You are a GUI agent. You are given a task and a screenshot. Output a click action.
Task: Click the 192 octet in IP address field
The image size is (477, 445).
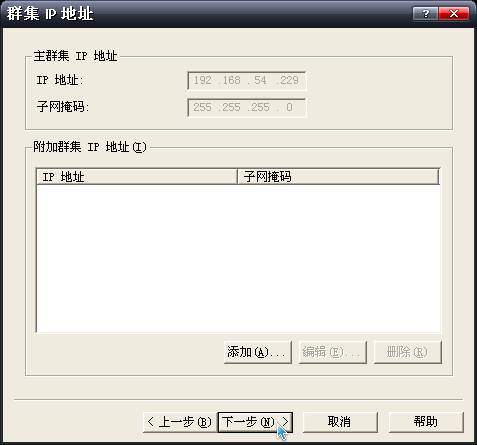pos(203,80)
